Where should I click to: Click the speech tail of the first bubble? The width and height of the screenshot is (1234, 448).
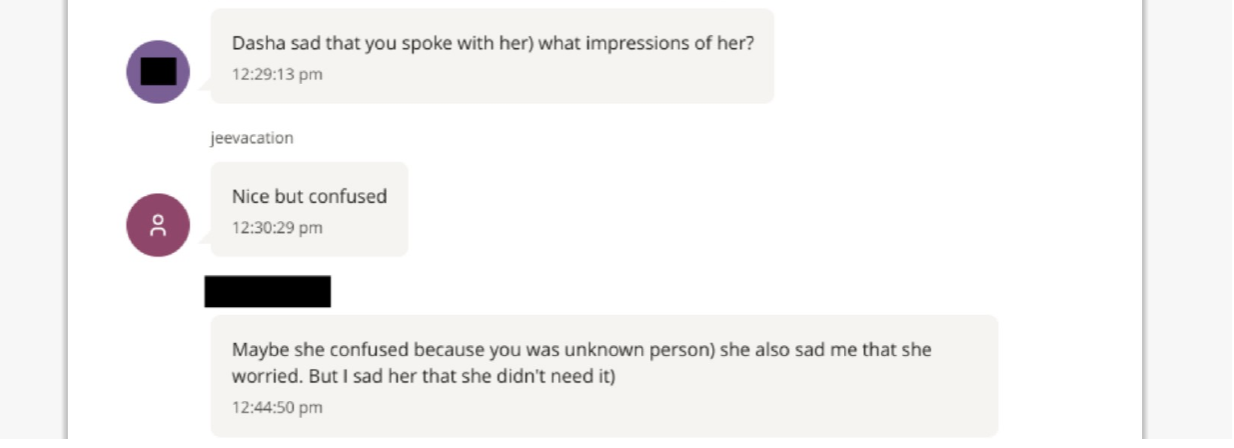point(206,86)
